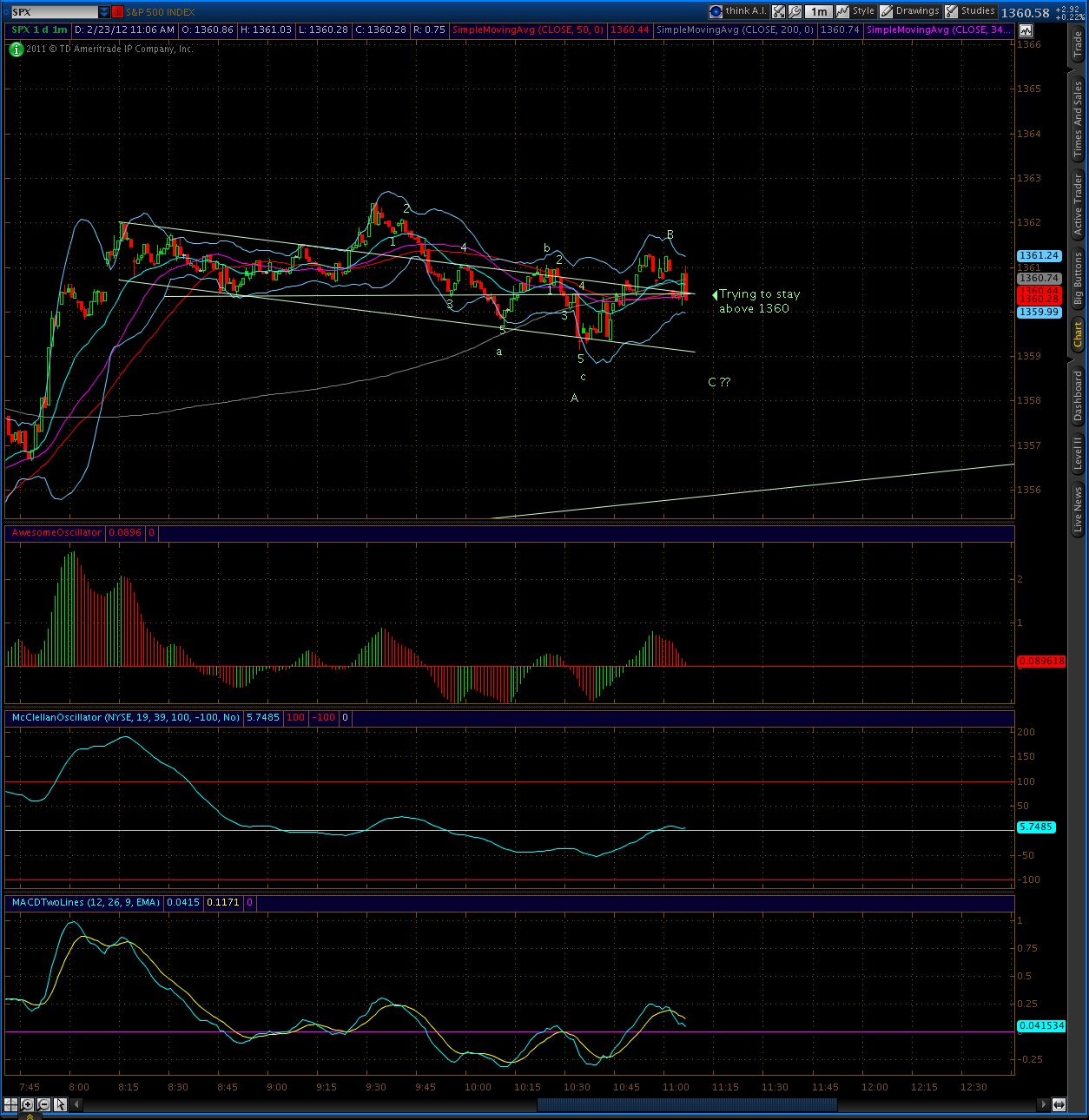Click the McClellan -100 oversold value box
This screenshot has height=1120, width=1089.
click(324, 718)
